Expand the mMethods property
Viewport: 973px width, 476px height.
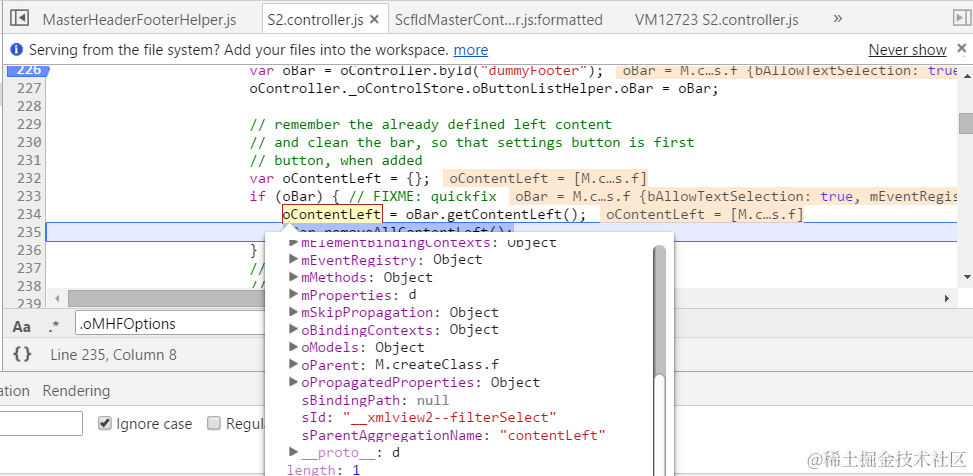click(x=294, y=277)
